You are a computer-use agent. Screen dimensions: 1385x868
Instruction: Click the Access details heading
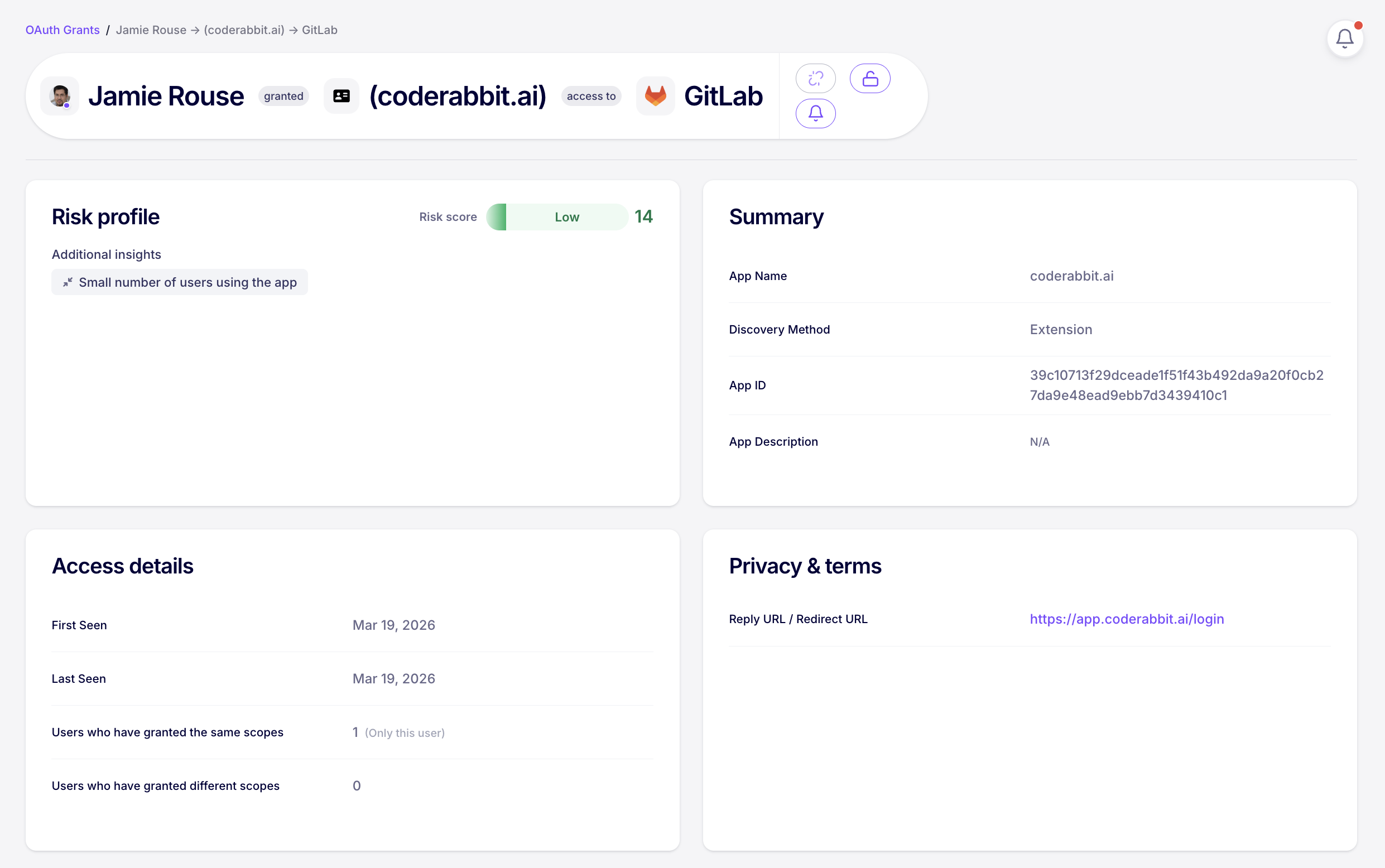122,566
